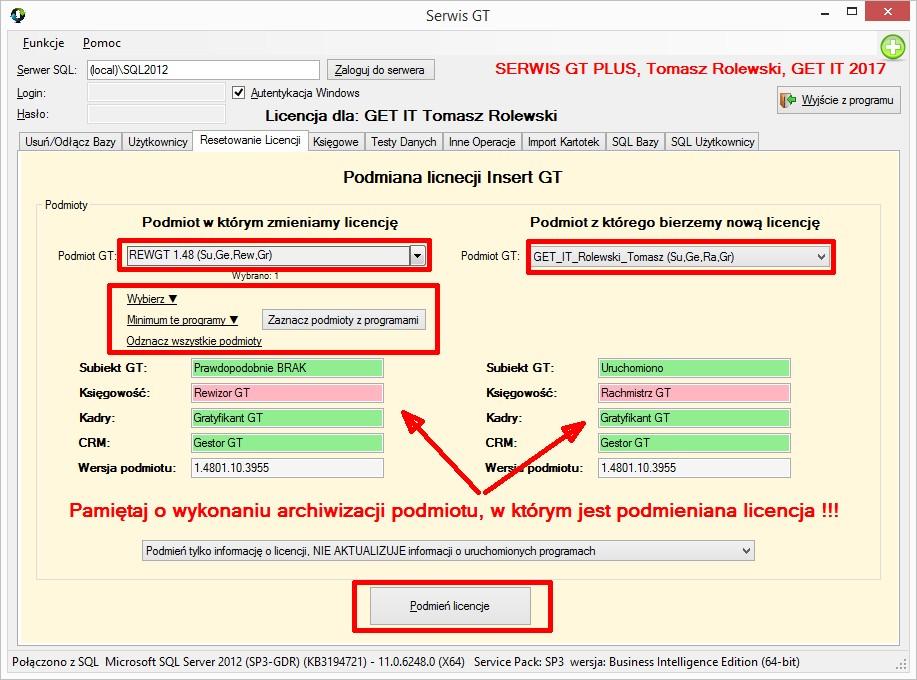Close the Serwis GT window

coord(888,12)
